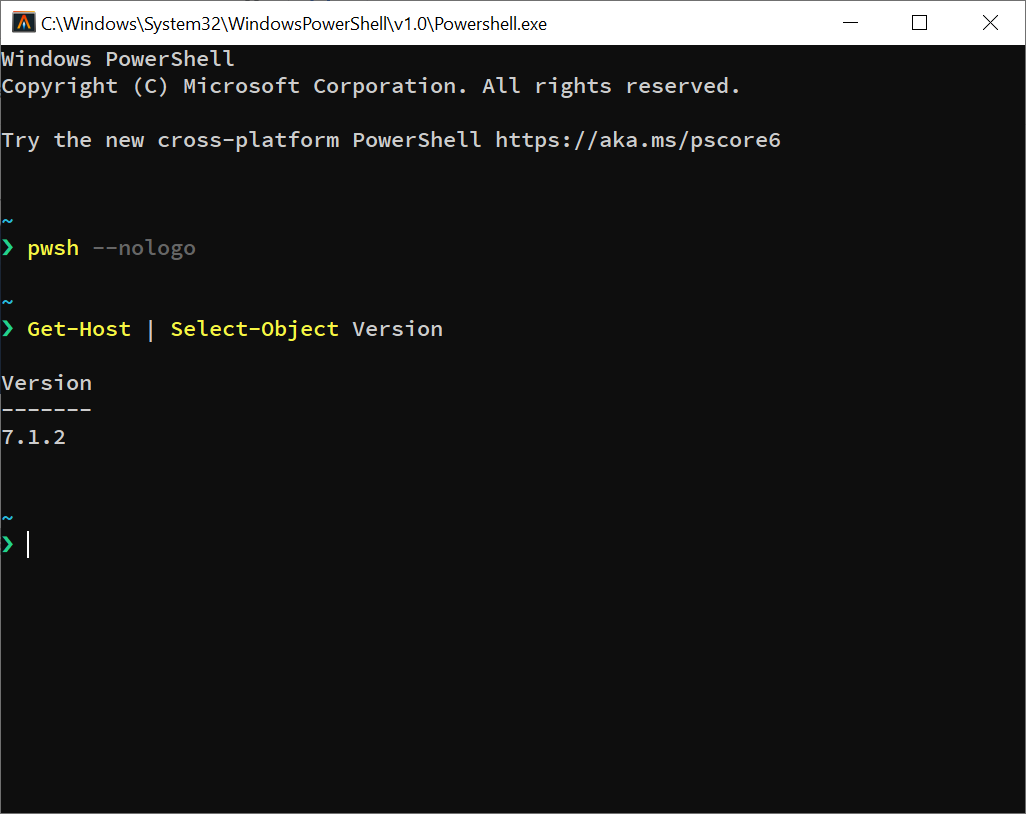Click the yellow prompt arrow before pwsh
Image resolution: width=1026 pixels, height=814 pixels.
point(8,247)
